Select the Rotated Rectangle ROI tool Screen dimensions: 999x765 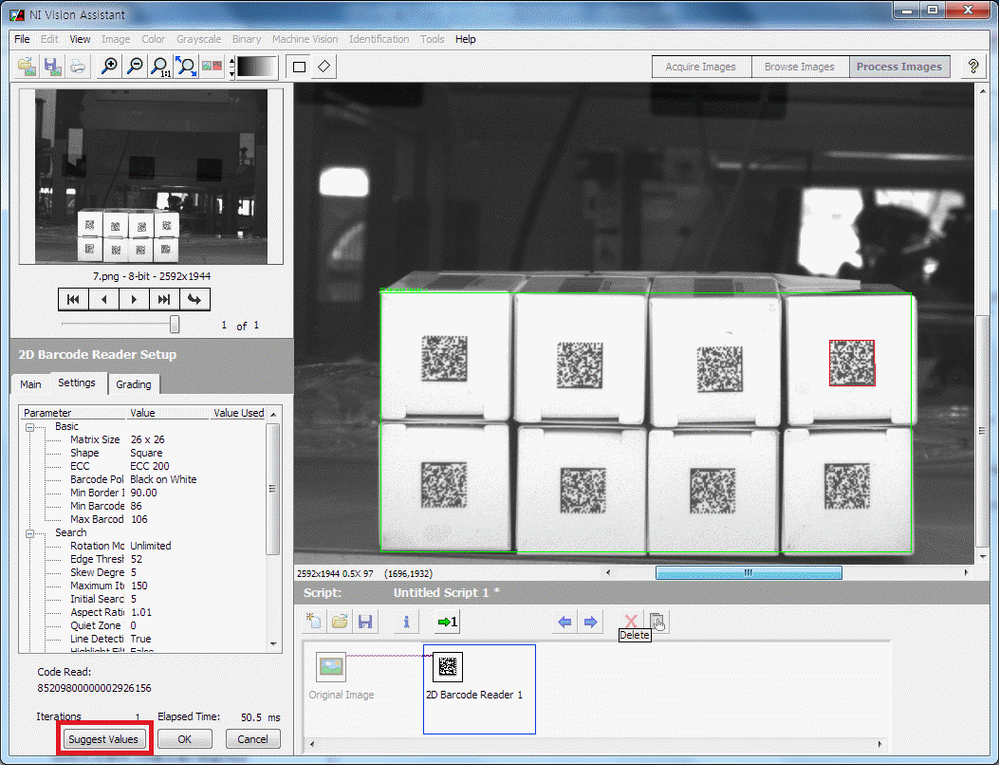tap(324, 66)
